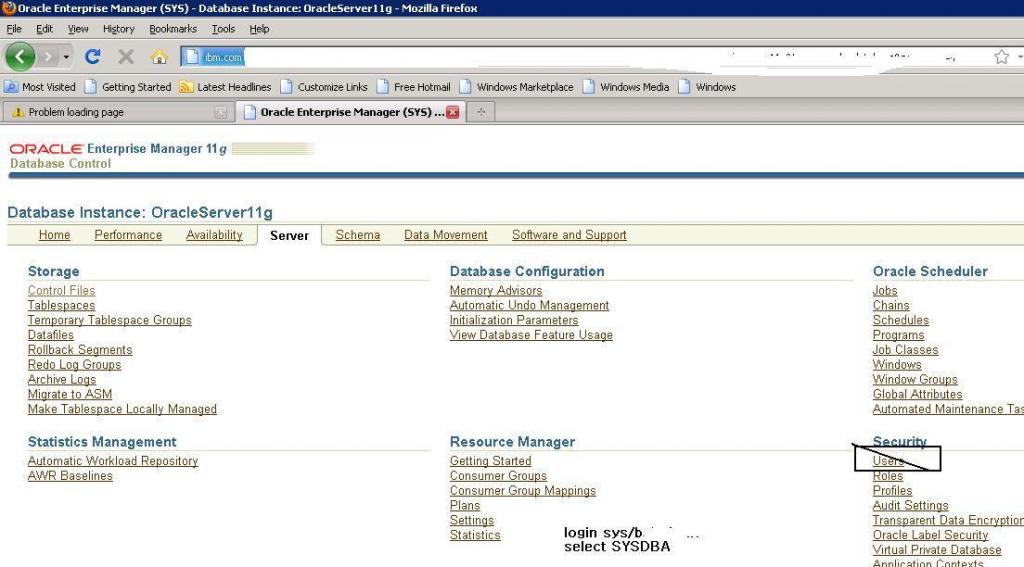The width and height of the screenshot is (1024, 567).
Task: Select the Server tab
Action: pos(289,236)
